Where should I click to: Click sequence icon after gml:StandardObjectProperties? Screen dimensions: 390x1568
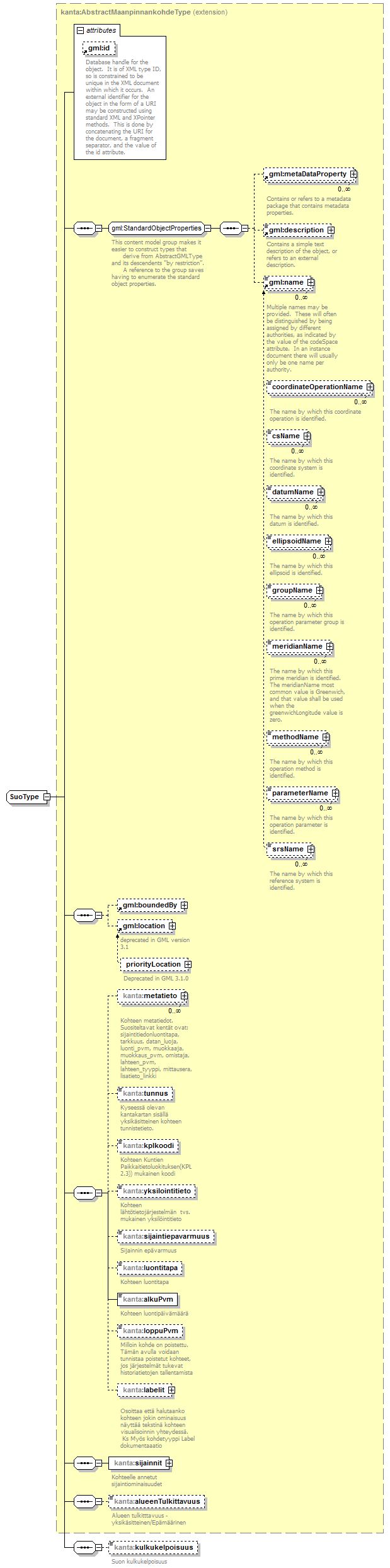tap(231, 228)
